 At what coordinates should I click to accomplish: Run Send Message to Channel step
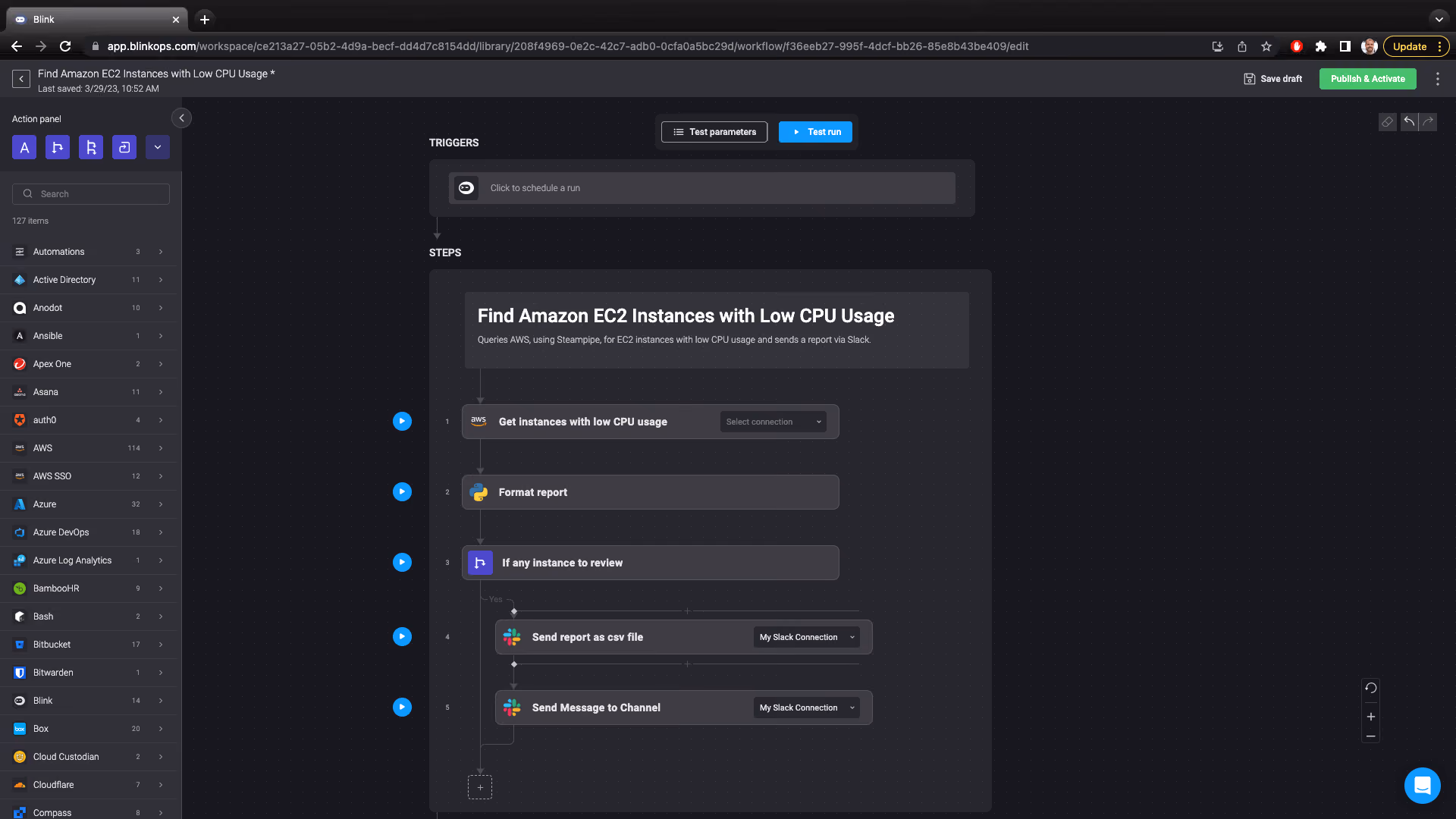click(402, 708)
